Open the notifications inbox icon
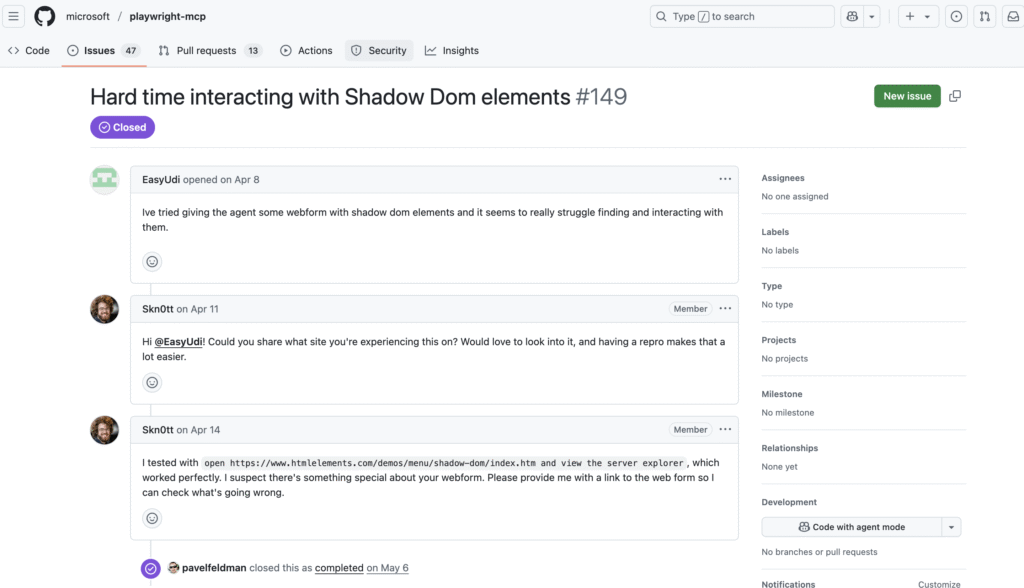This screenshot has height=588, width=1024. 1012,16
